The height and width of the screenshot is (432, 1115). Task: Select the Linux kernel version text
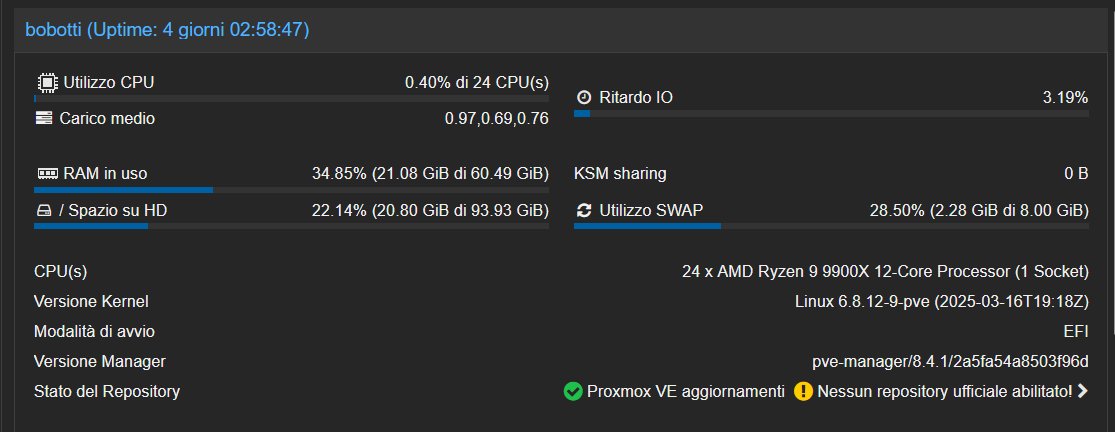pos(941,301)
